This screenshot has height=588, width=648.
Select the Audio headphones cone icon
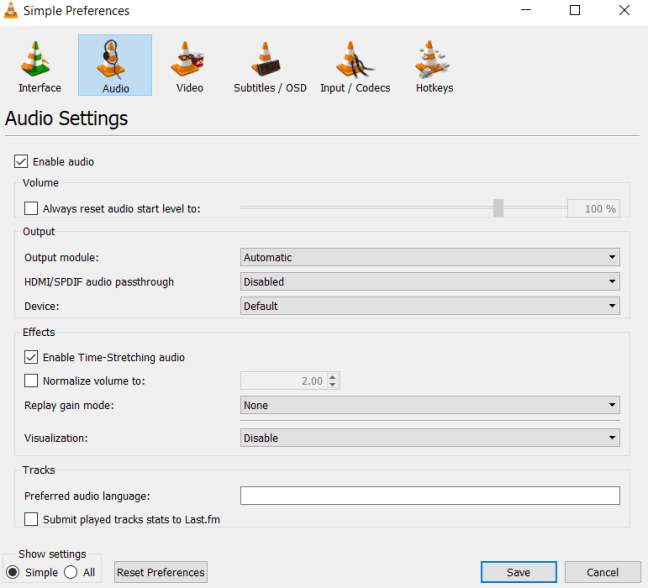[x=115, y=60]
